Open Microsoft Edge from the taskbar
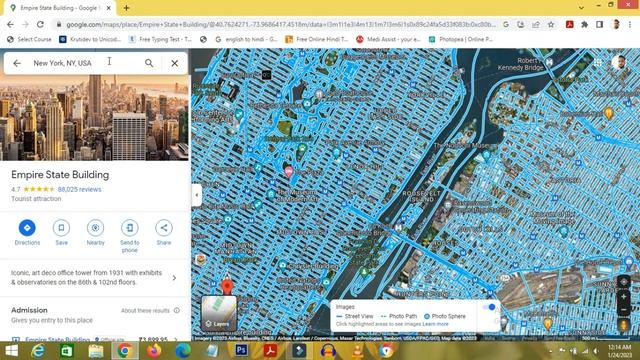The width and height of the screenshot is (640, 360). click(183, 351)
